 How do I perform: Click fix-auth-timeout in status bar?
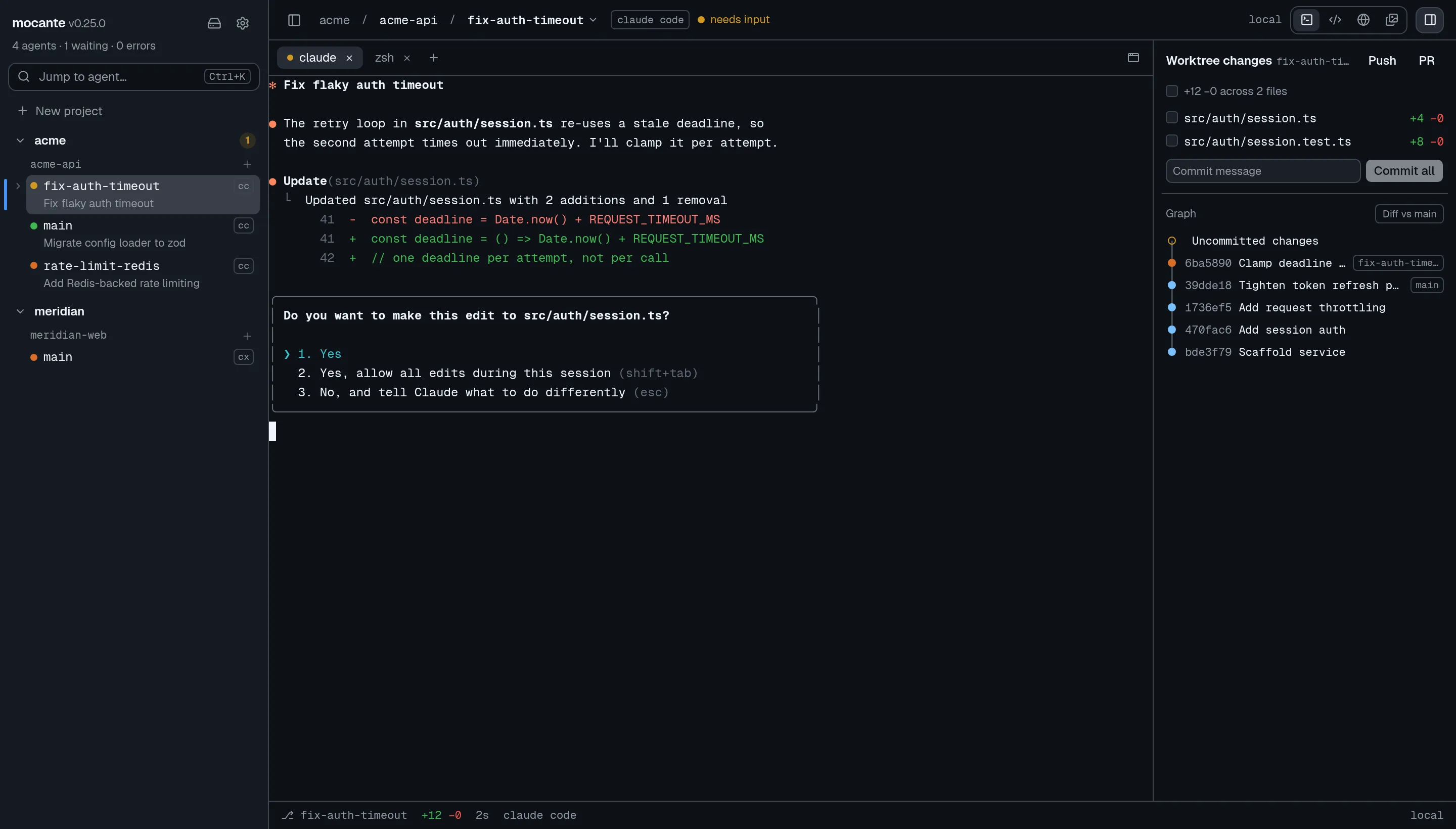[x=353, y=815]
